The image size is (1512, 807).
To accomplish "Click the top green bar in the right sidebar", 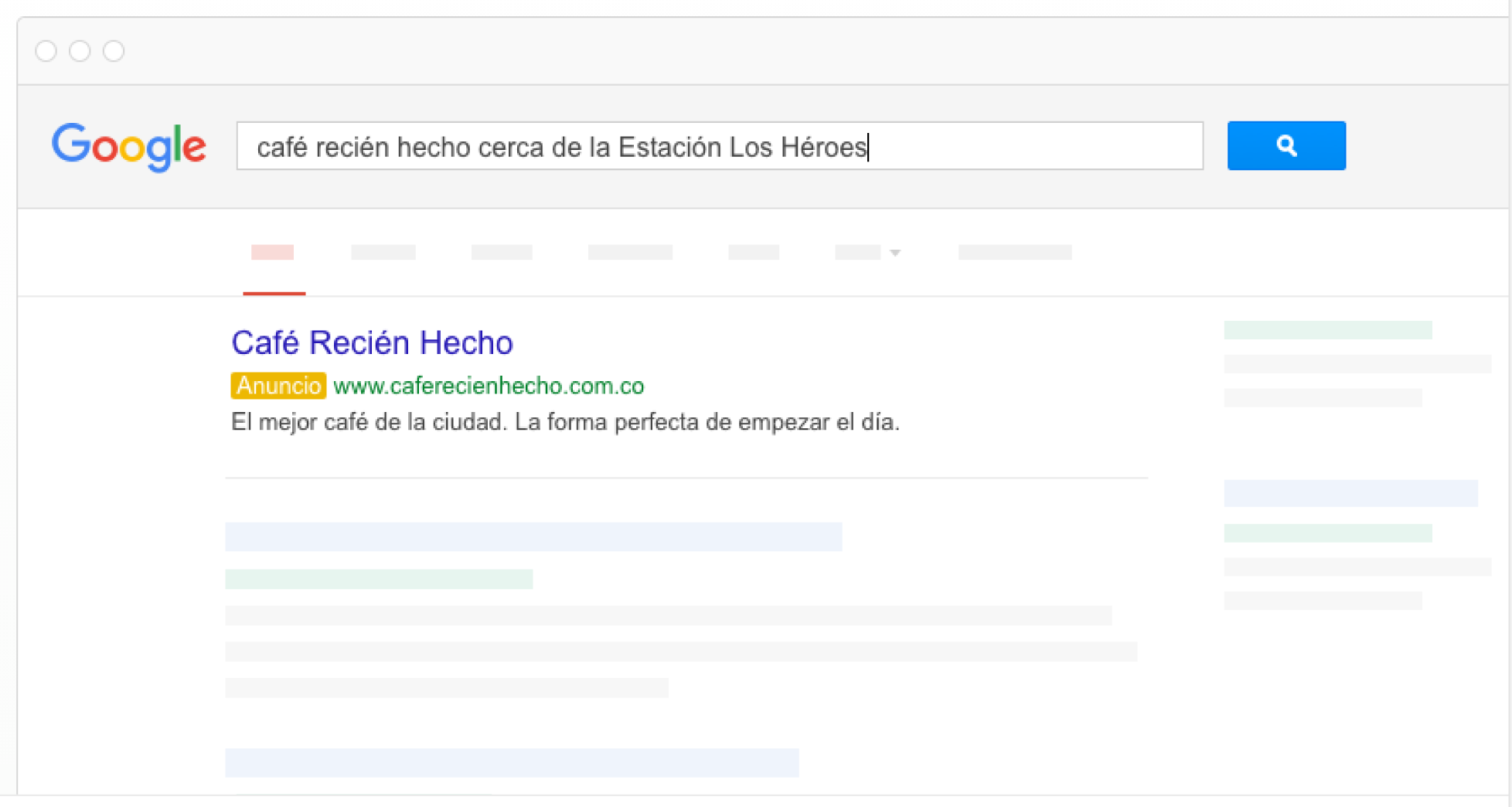I will [x=1327, y=330].
